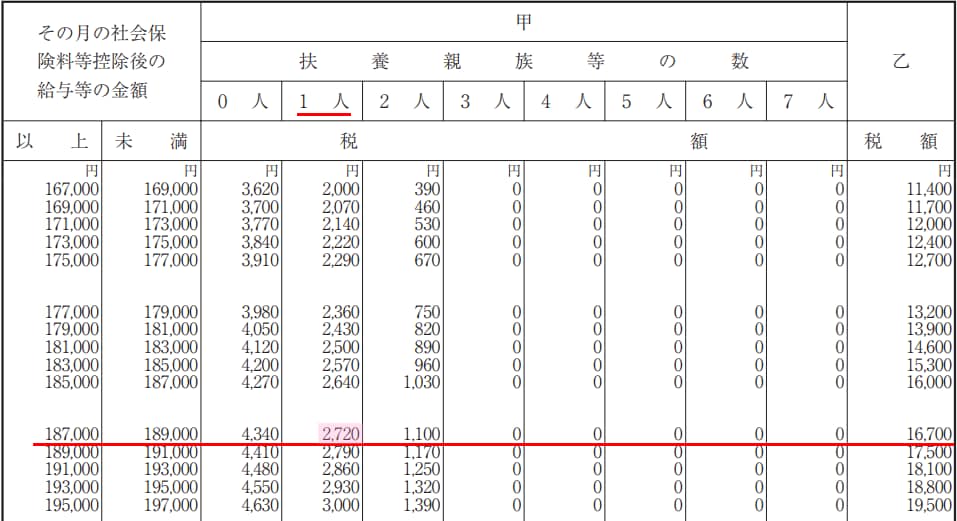Click the 以上 column header
The width and height of the screenshot is (957, 521).
tap(51, 142)
